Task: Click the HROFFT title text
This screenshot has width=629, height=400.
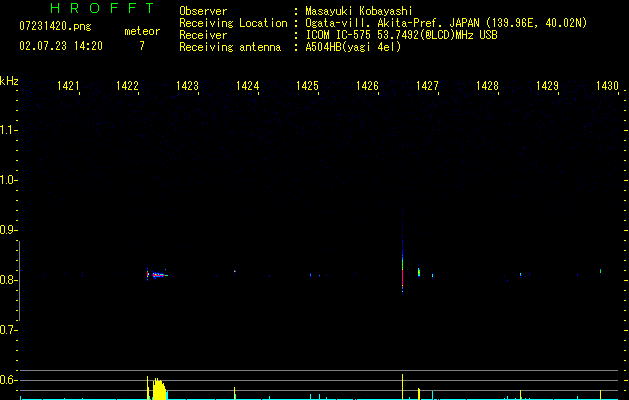Action: click(102, 8)
